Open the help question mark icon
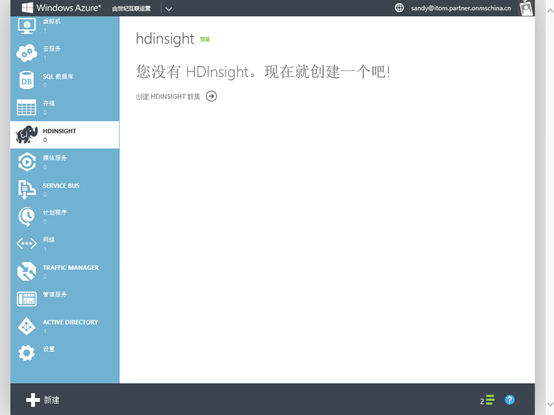This screenshot has height=415, width=554. click(509, 400)
